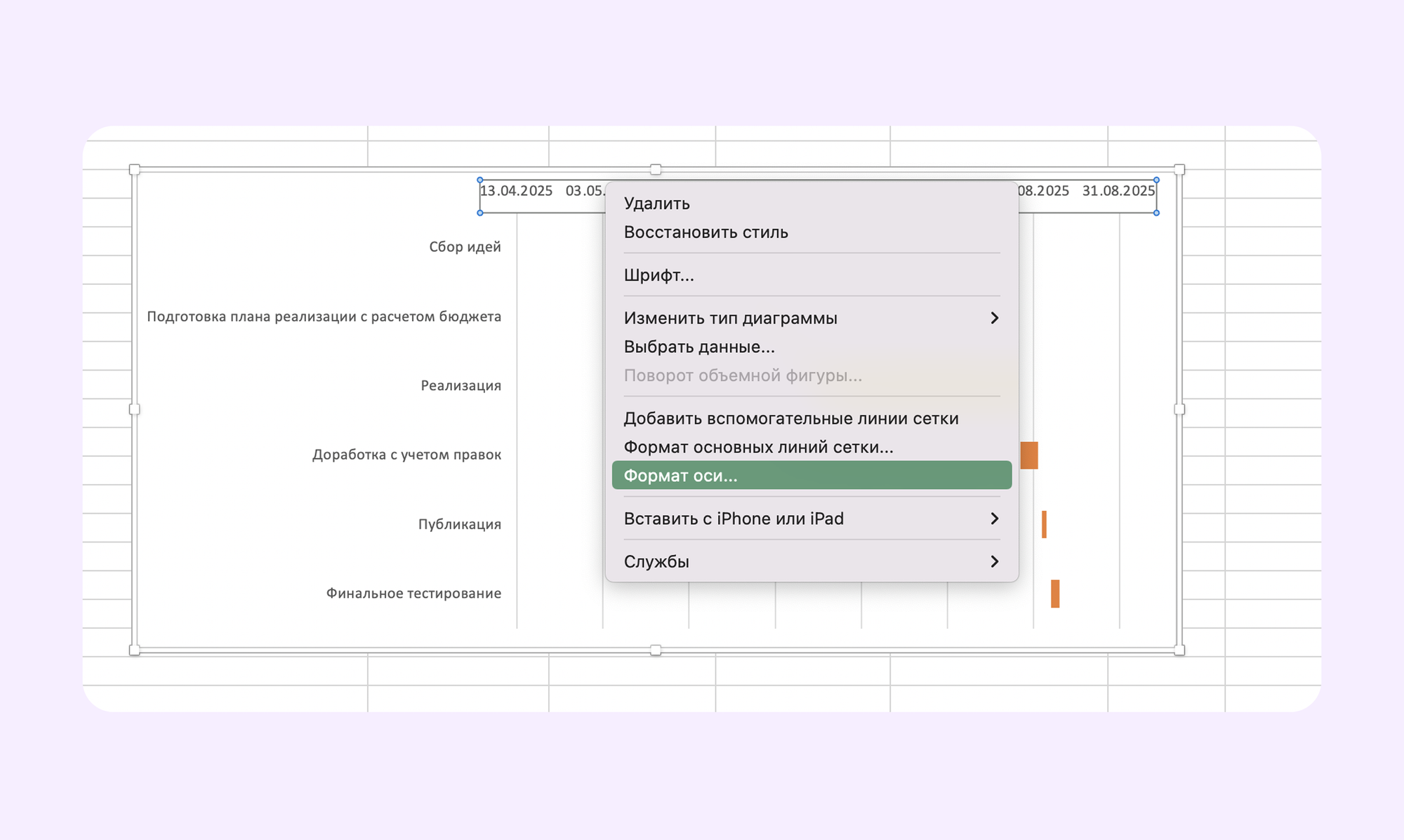Image resolution: width=1404 pixels, height=840 pixels.
Task: Select the orange bar for Доработка row
Action: tap(1029, 455)
